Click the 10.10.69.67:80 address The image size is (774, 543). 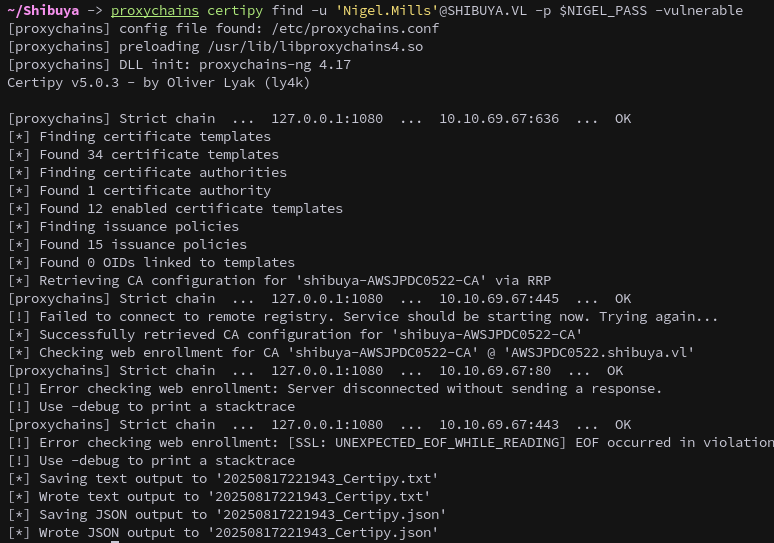(495, 371)
